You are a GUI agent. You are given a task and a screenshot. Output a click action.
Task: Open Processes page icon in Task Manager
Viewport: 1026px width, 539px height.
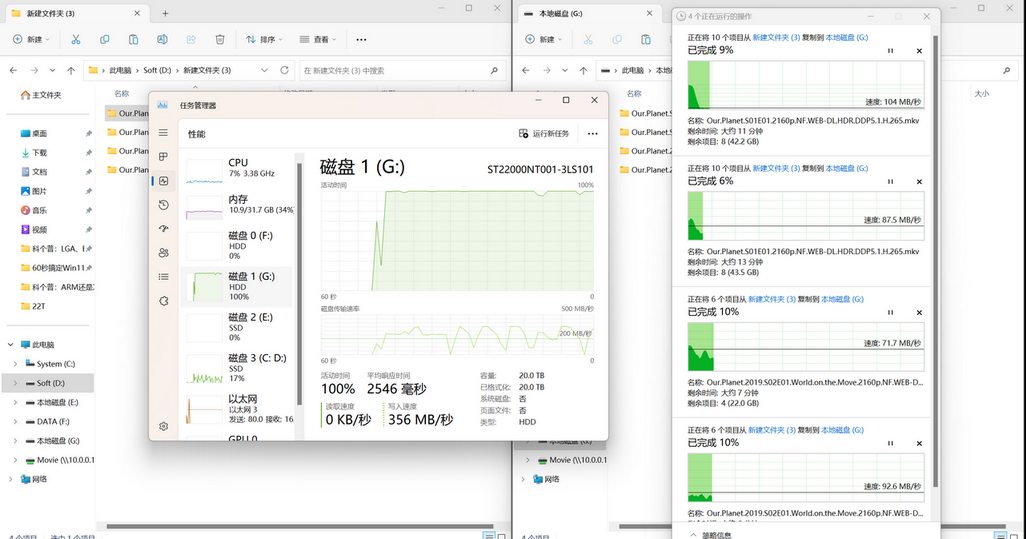click(x=164, y=157)
